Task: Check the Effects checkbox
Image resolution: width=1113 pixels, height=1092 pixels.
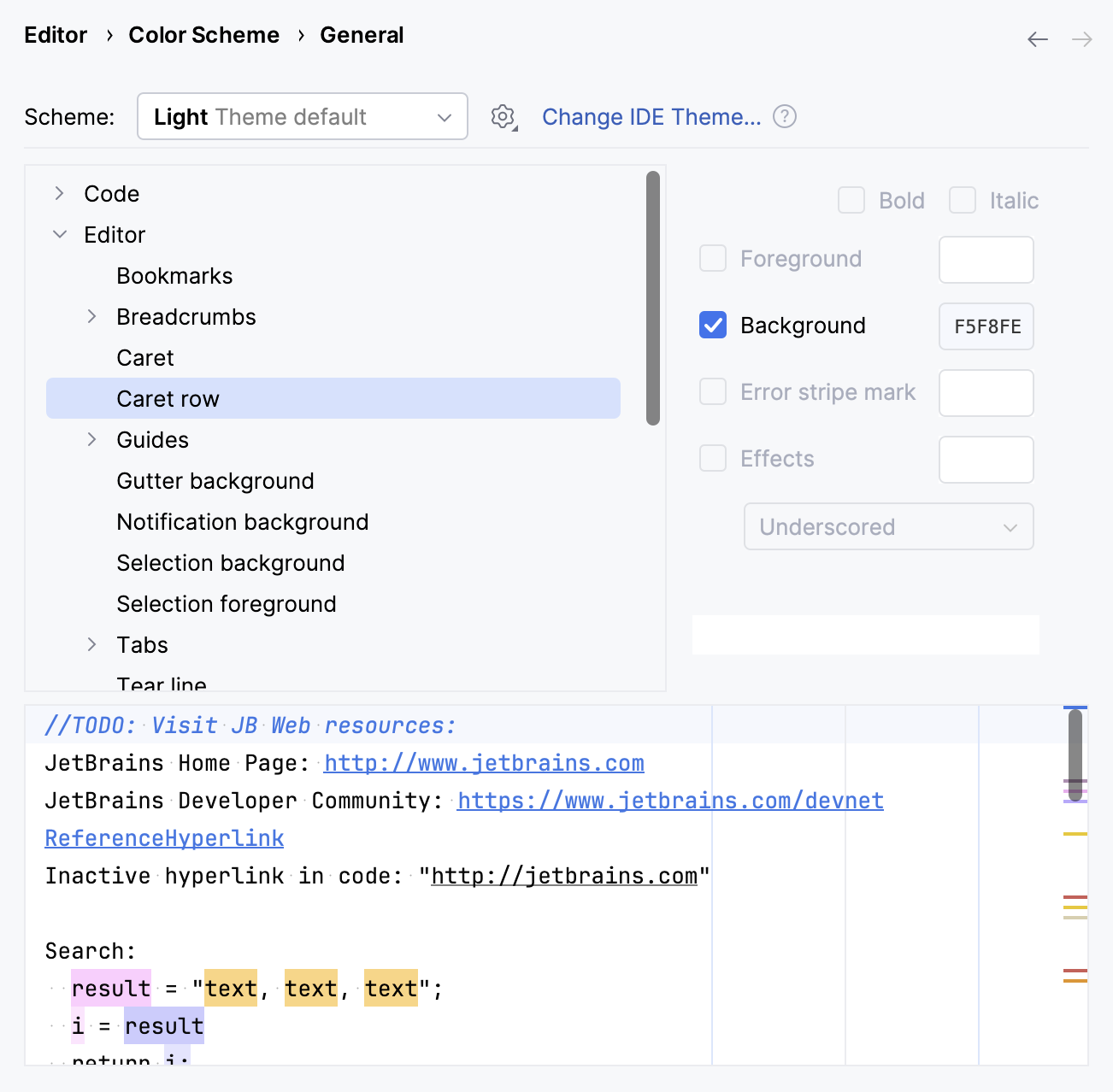Action: (712, 458)
